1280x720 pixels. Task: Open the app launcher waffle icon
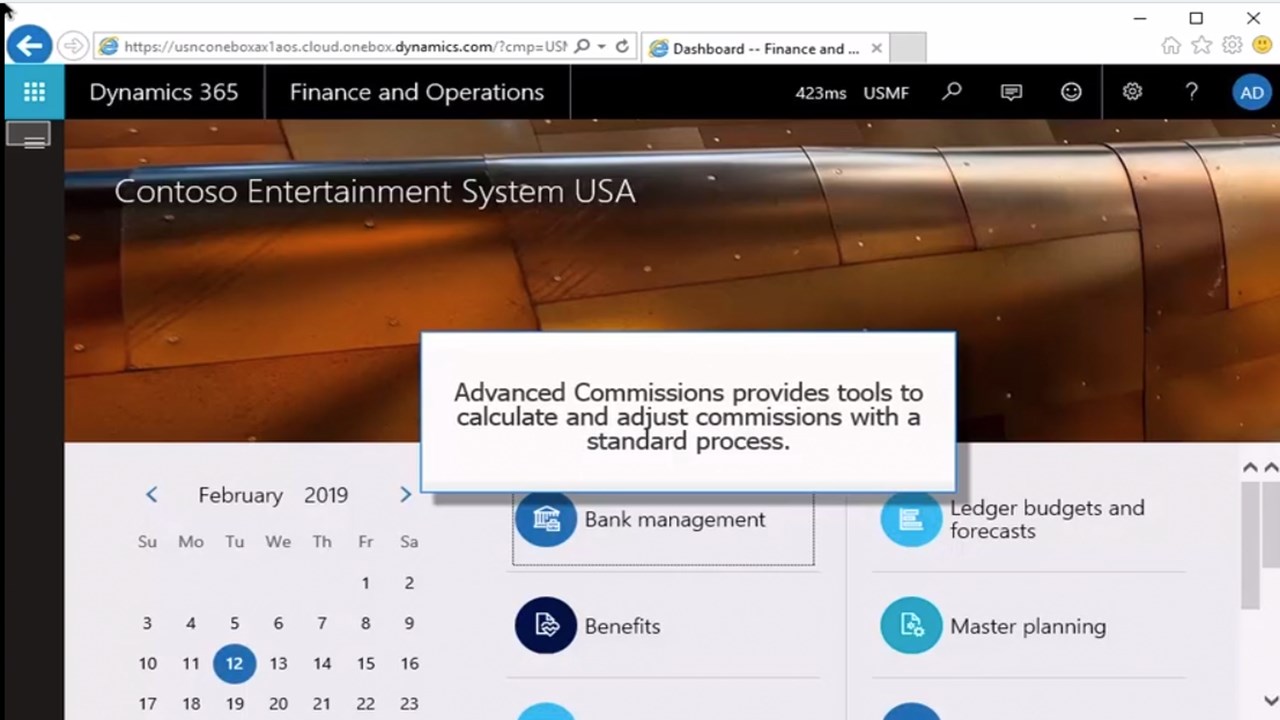point(34,92)
